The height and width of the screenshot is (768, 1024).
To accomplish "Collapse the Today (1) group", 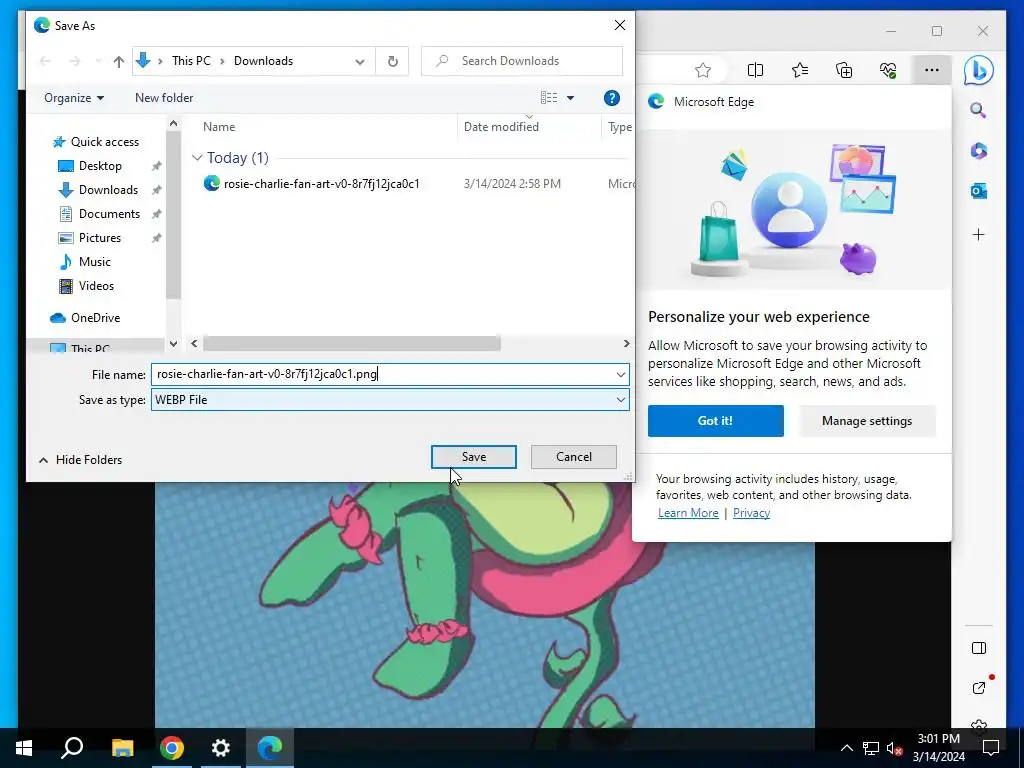I will (x=197, y=158).
